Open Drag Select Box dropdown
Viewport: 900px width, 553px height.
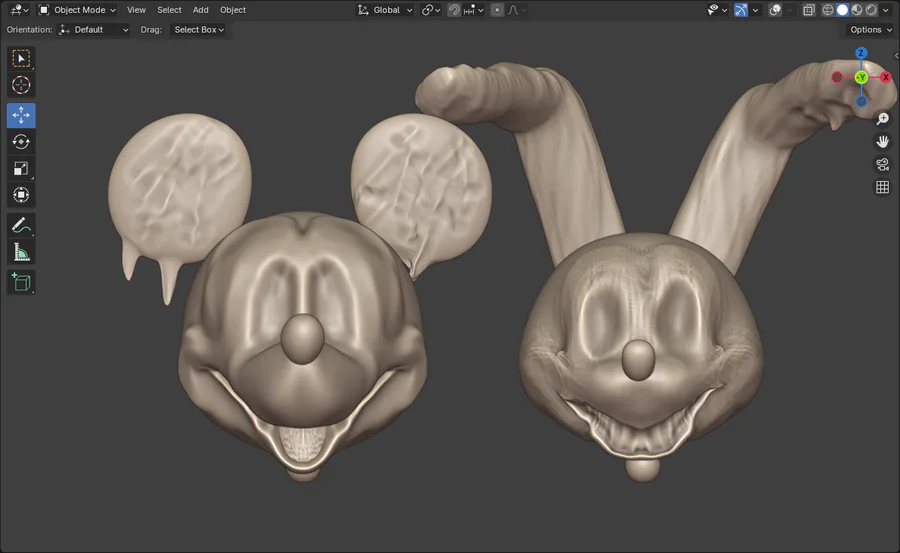coord(199,29)
